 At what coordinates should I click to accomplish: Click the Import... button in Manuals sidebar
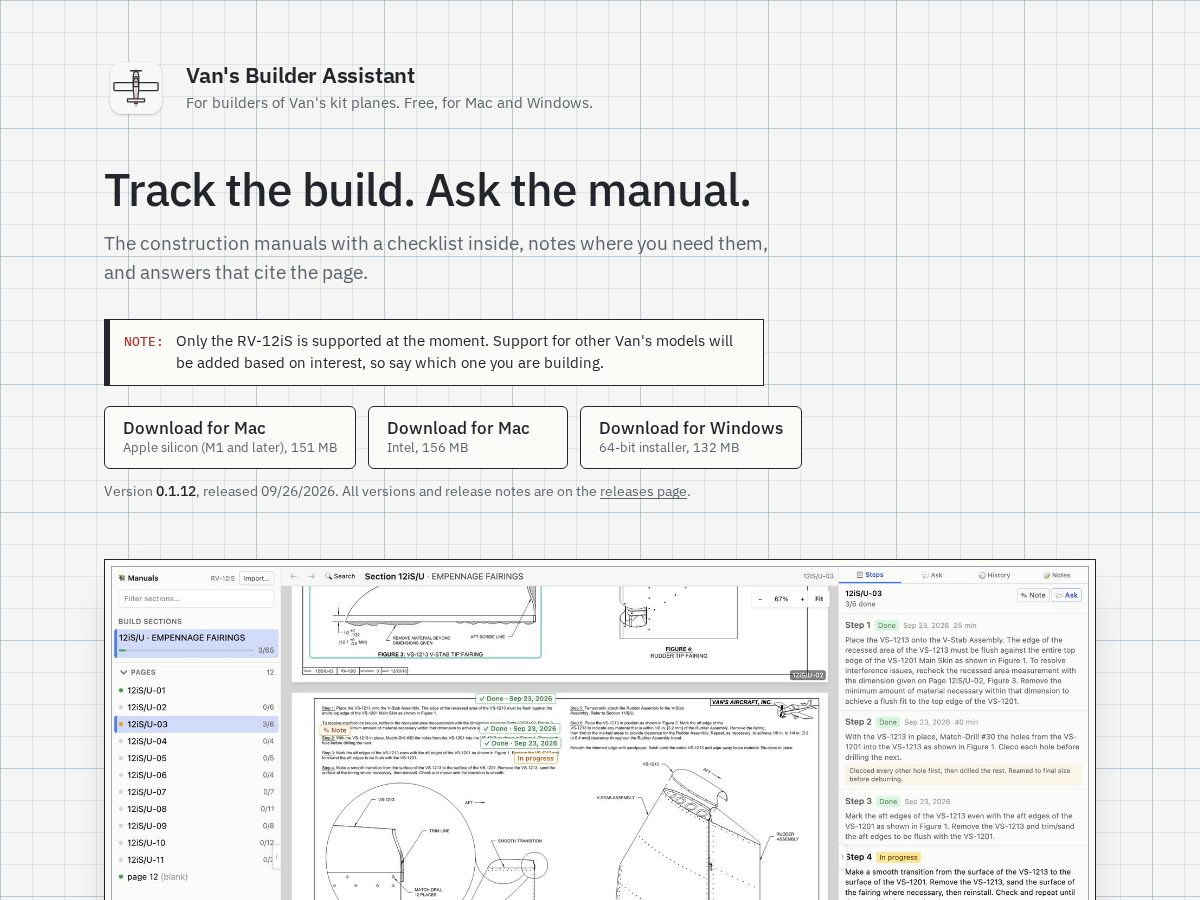coord(256,578)
